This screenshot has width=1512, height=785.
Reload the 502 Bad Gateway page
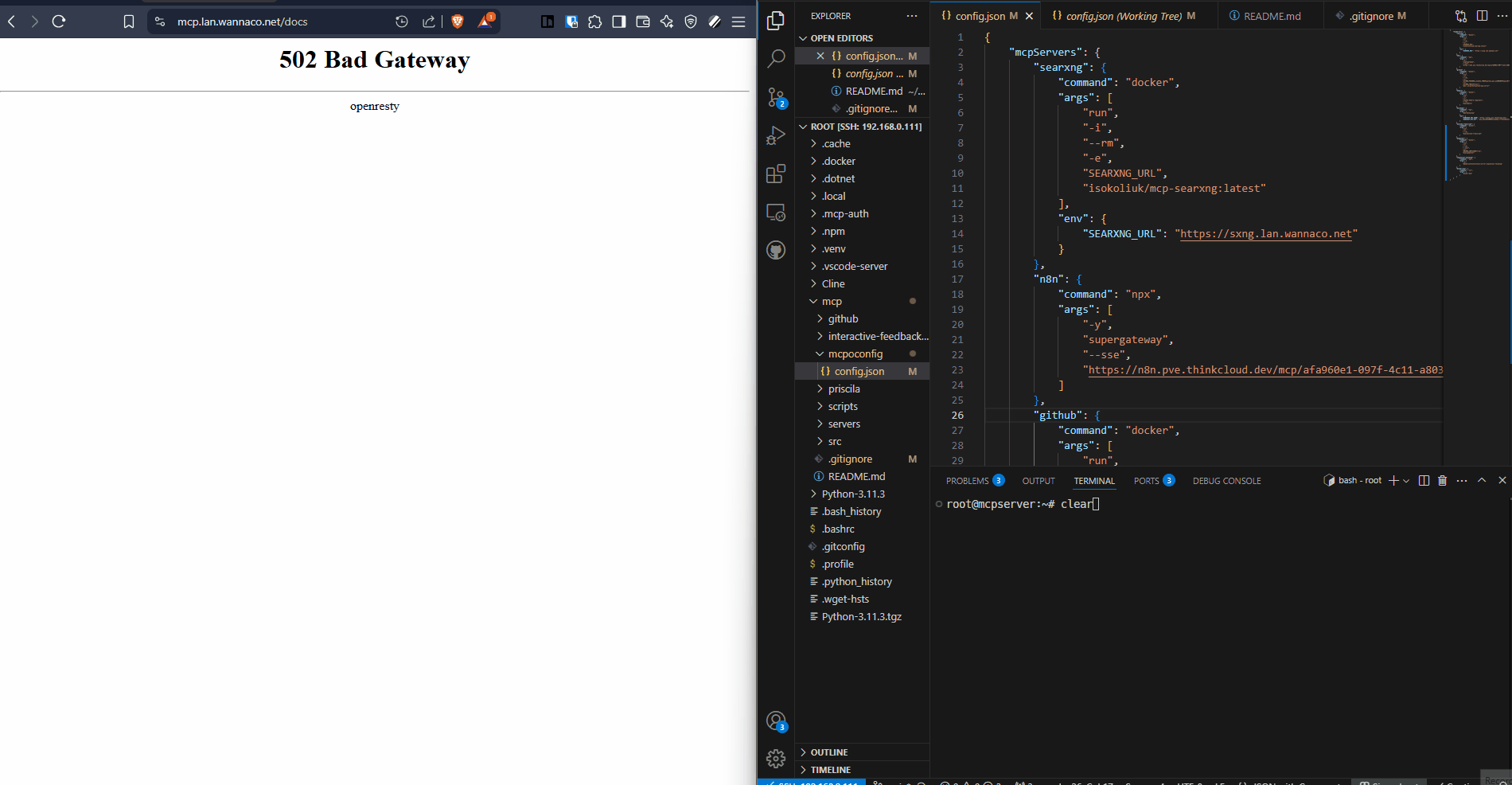click(59, 21)
